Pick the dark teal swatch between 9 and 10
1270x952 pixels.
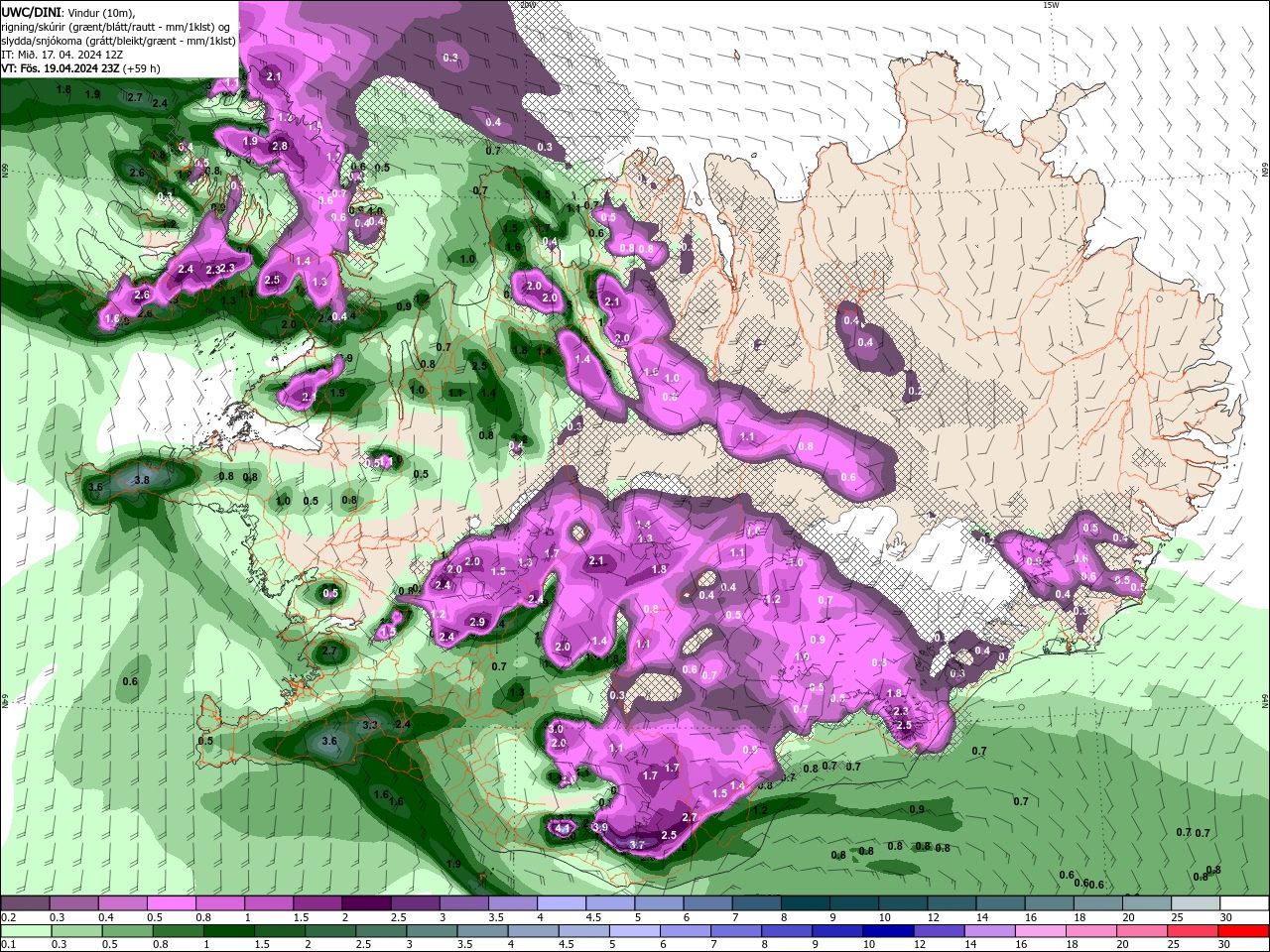point(852,904)
